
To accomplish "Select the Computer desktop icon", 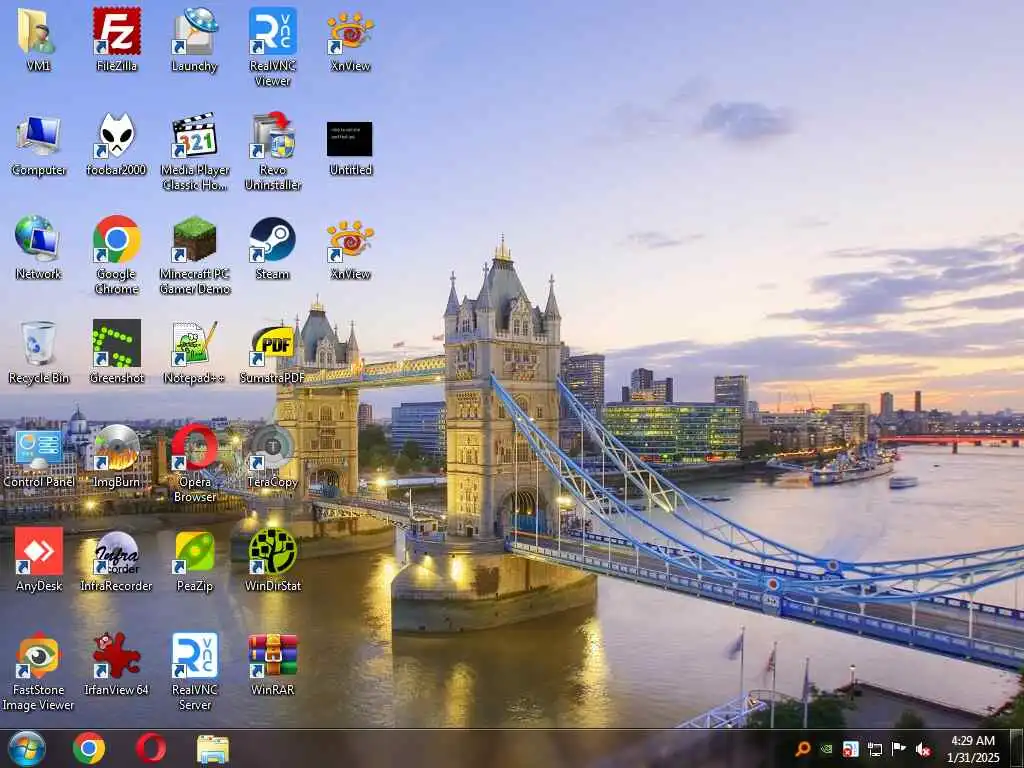I will pos(38,136).
